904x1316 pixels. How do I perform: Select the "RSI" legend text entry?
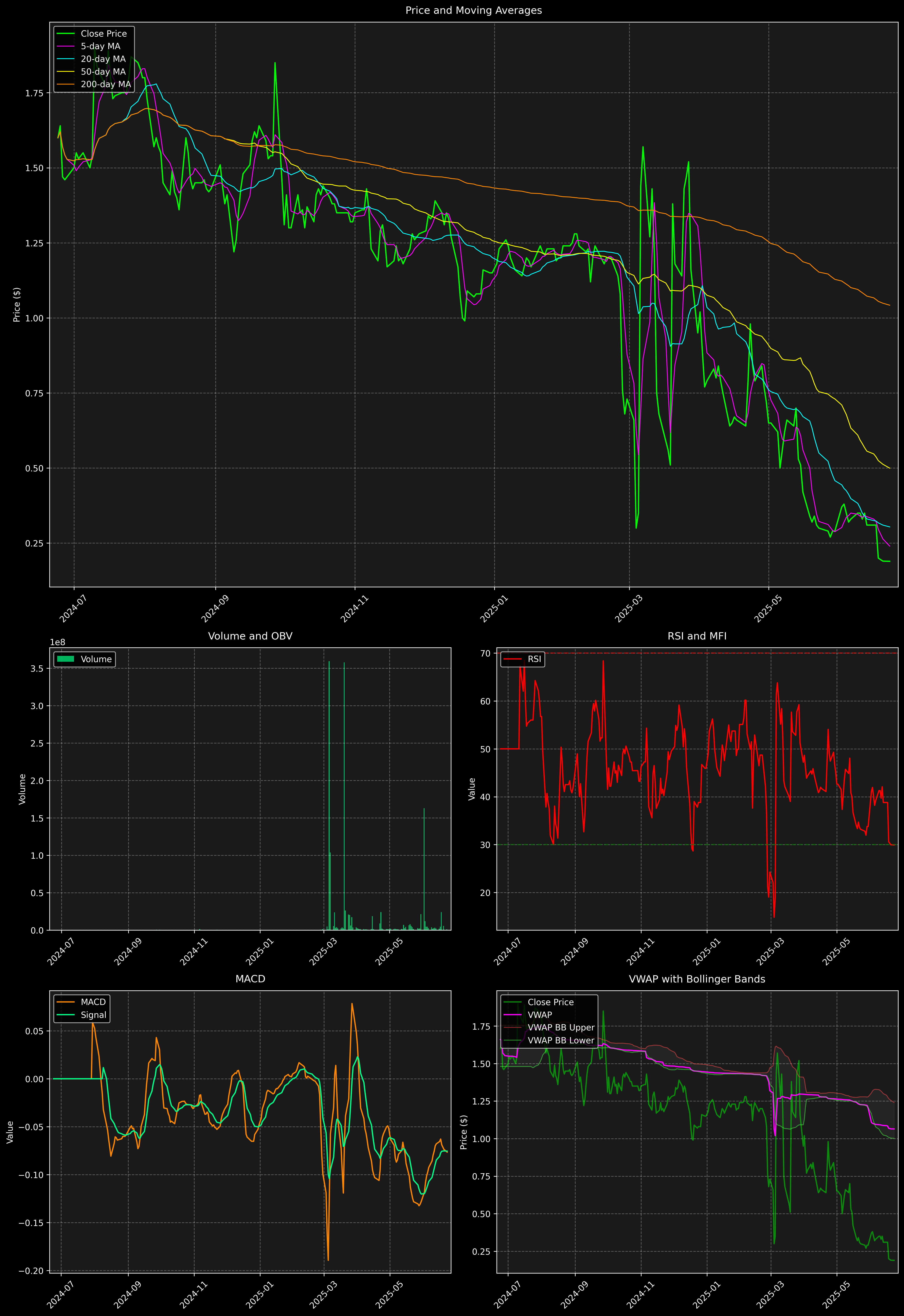point(535,659)
